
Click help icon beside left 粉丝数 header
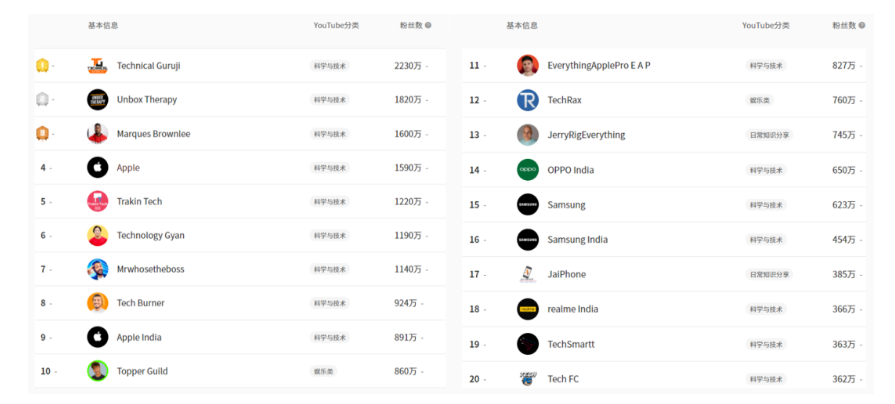[x=428, y=26]
